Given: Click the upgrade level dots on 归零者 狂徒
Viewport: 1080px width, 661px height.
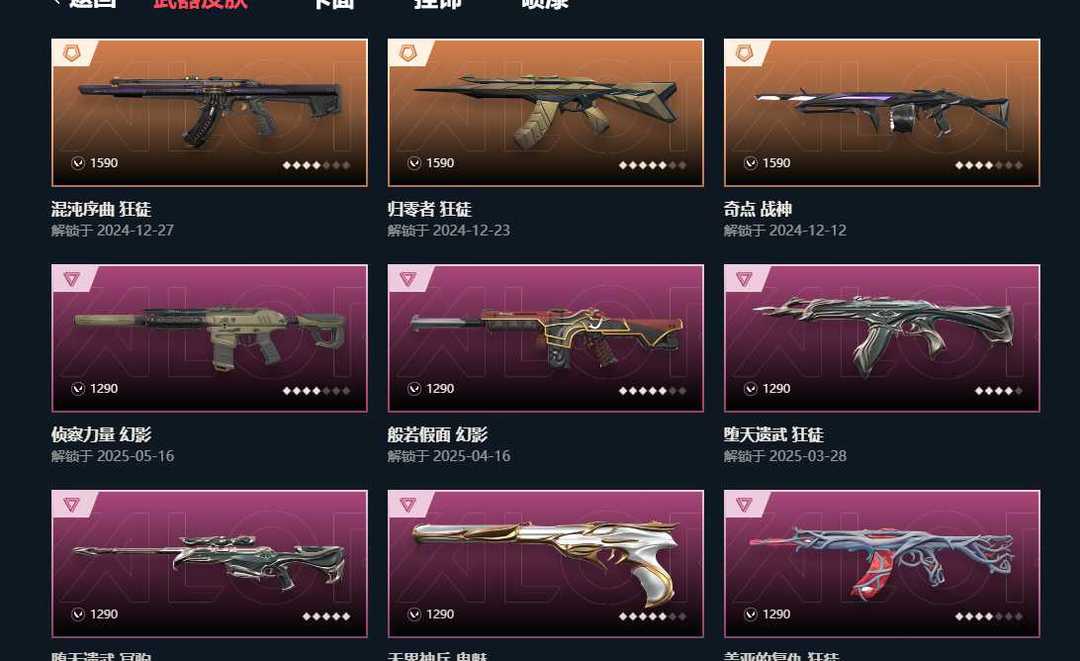Looking at the screenshot, I should tap(652, 165).
